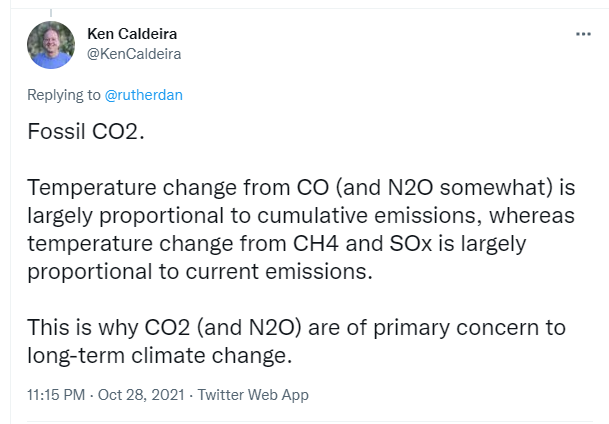The image size is (609, 424).
Task: Open the Ken Caldeira display name link
Action: click(x=132, y=34)
